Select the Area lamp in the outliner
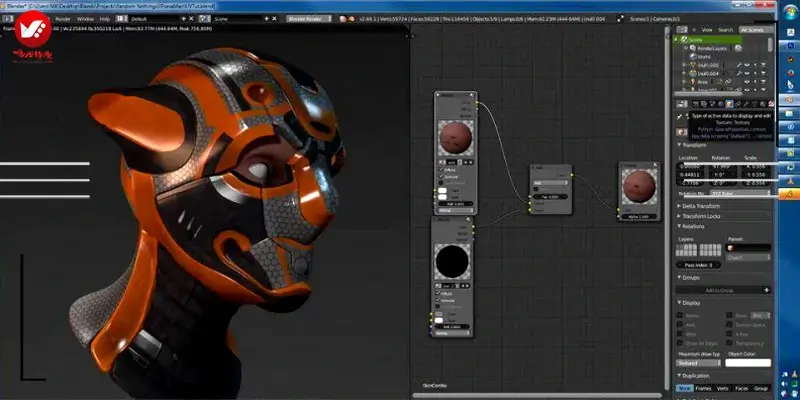The width and height of the screenshot is (800, 400). click(x=703, y=82)
